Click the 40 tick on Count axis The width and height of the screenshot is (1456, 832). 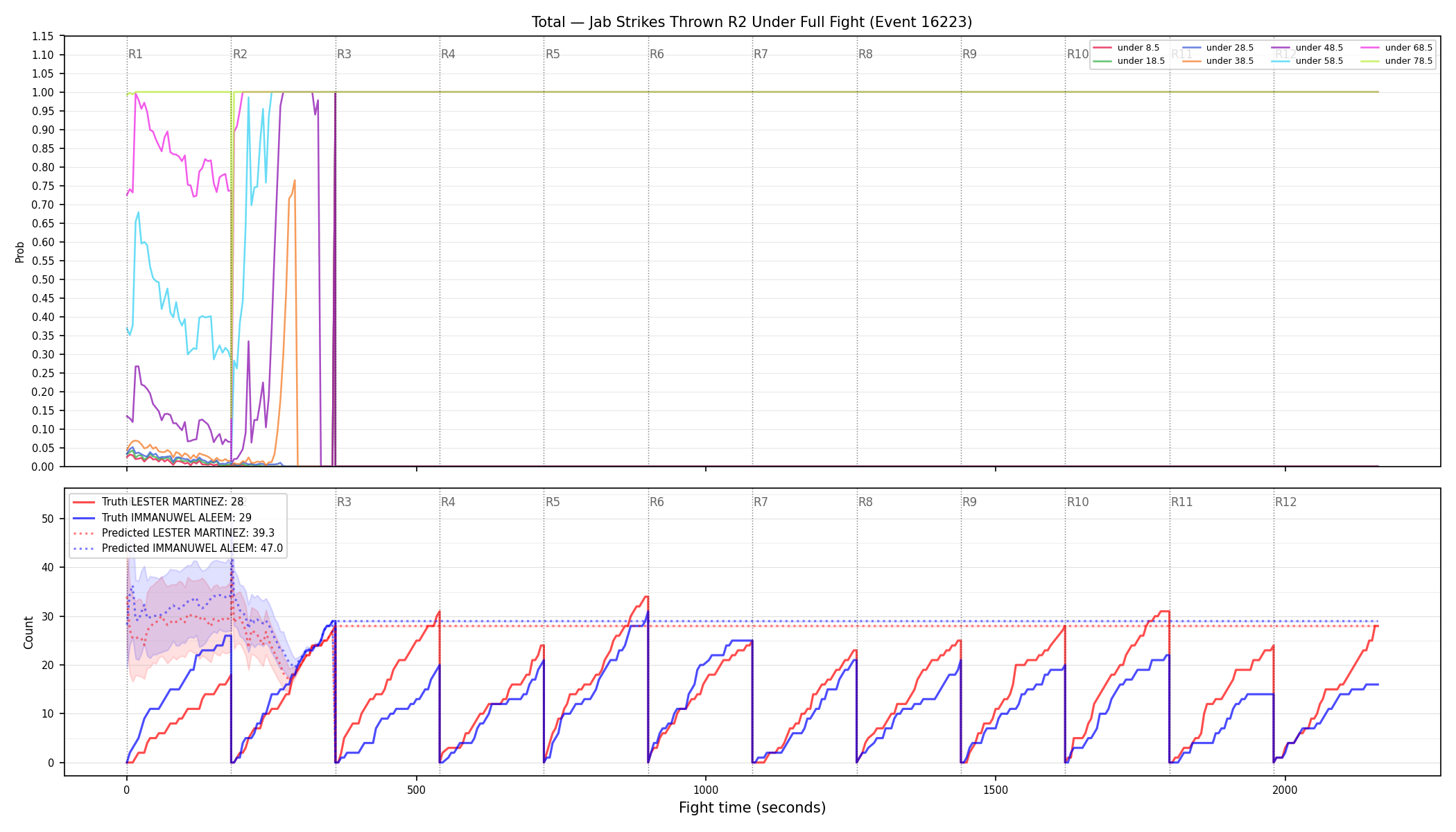click(x=48, y=567)
